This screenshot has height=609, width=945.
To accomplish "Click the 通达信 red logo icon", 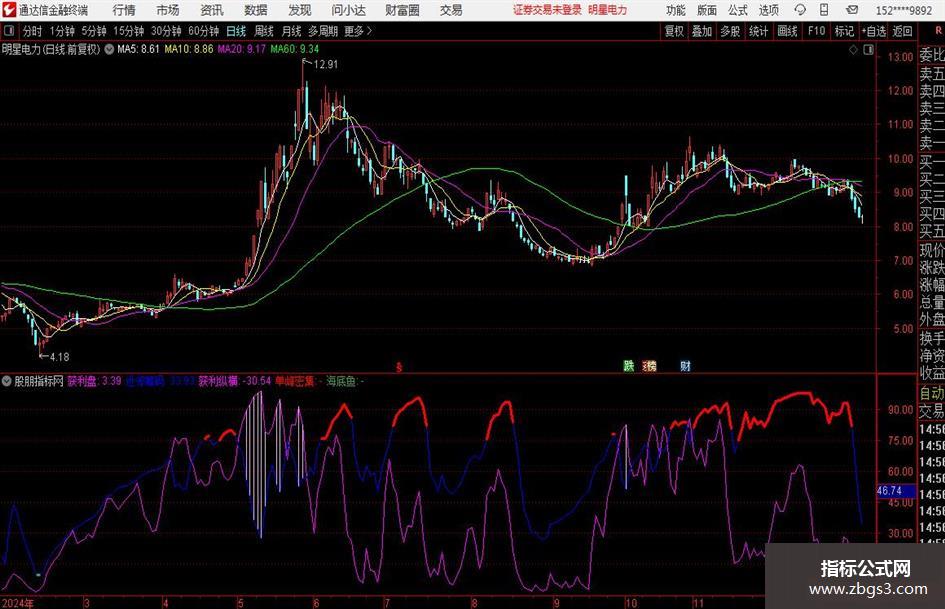I will tap(9, 10).
